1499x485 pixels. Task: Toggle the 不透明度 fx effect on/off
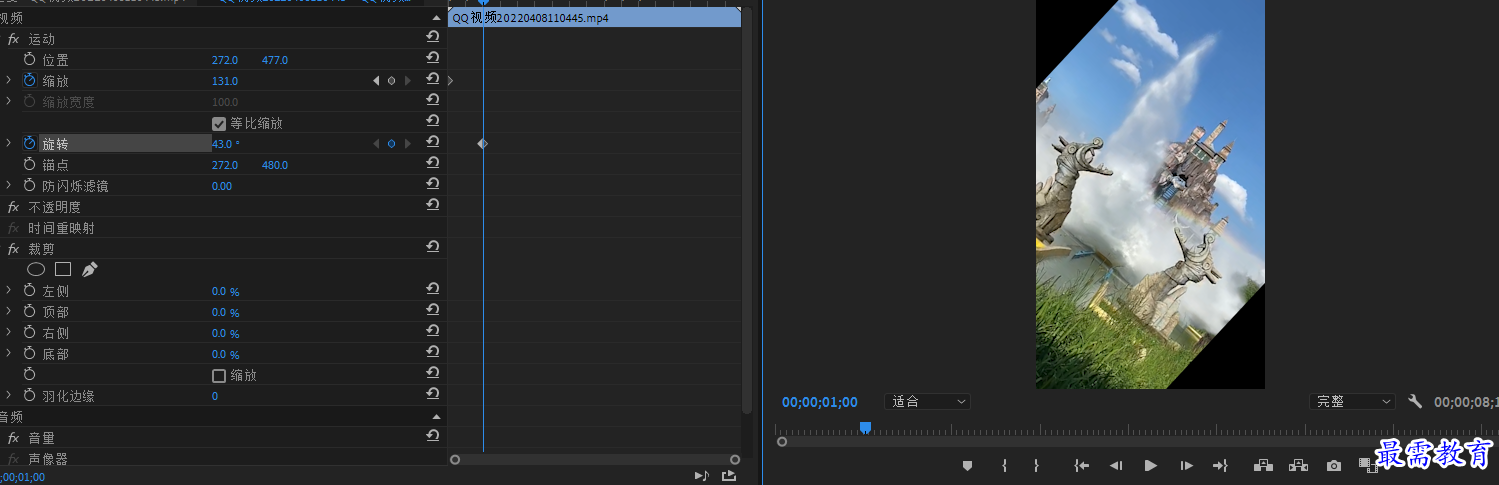tap(13, 207)
